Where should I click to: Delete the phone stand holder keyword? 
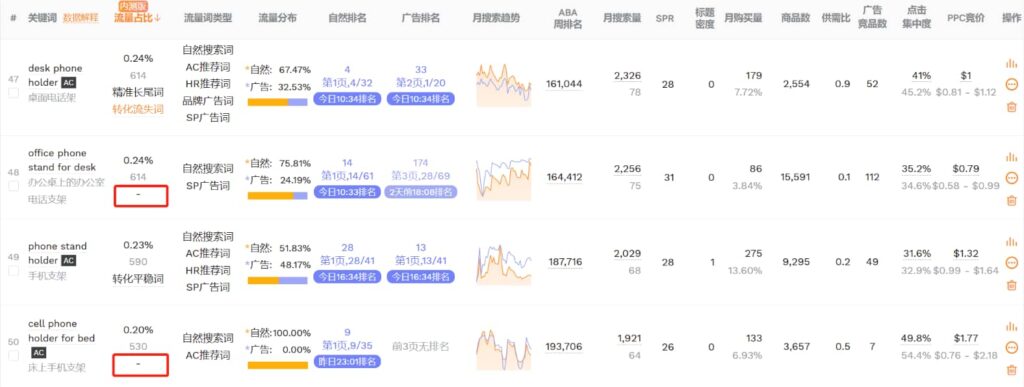[x=1012, y=285]
